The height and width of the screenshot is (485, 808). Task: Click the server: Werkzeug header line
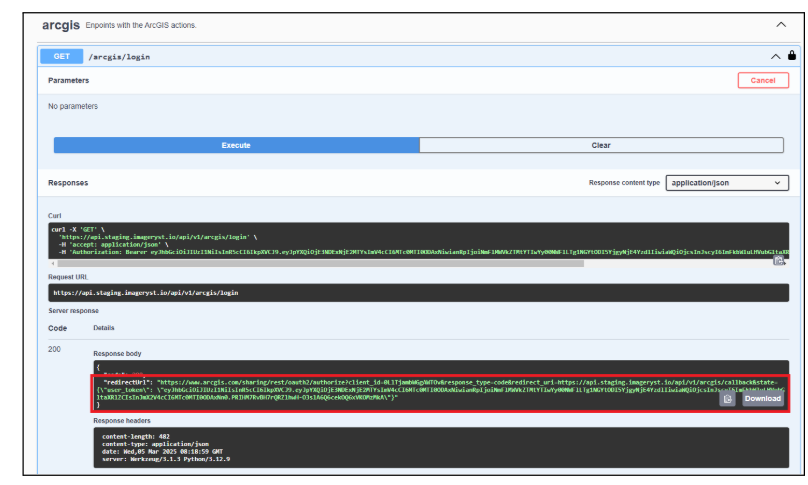pyautogui.click(x=166, y=459)
